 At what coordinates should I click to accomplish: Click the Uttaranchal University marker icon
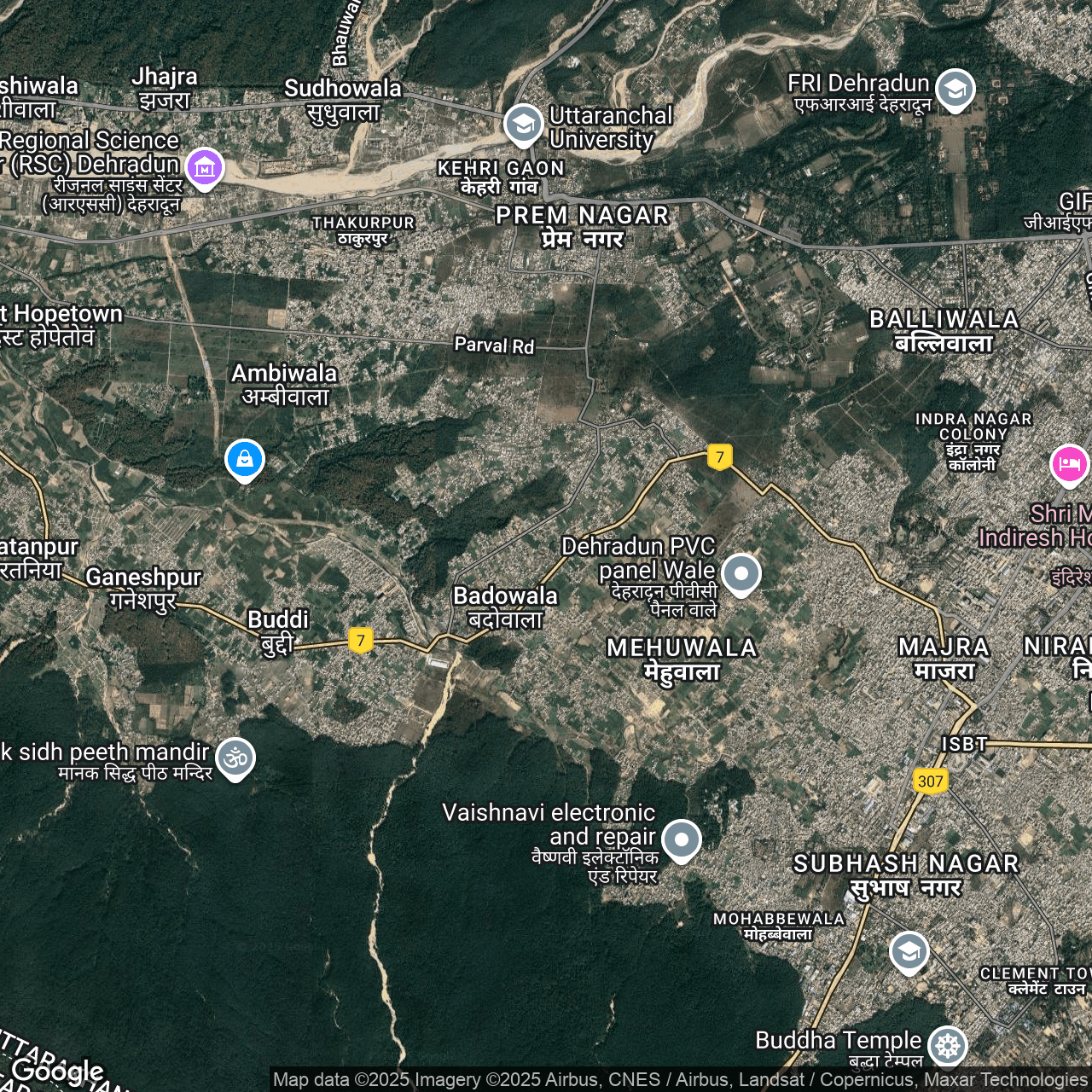tap(523, 125)
